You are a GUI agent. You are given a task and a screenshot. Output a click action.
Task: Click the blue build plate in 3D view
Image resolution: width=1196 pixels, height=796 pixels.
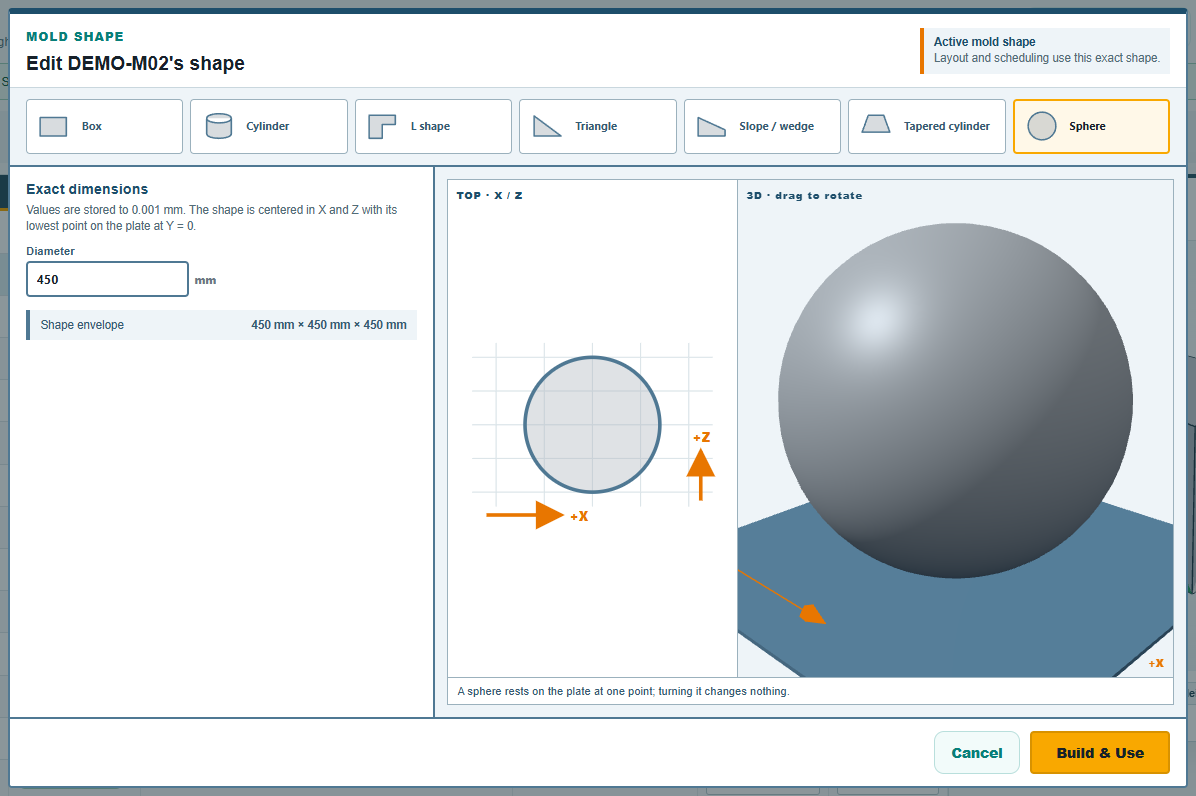pyautogui.click(x=953, y=625)
